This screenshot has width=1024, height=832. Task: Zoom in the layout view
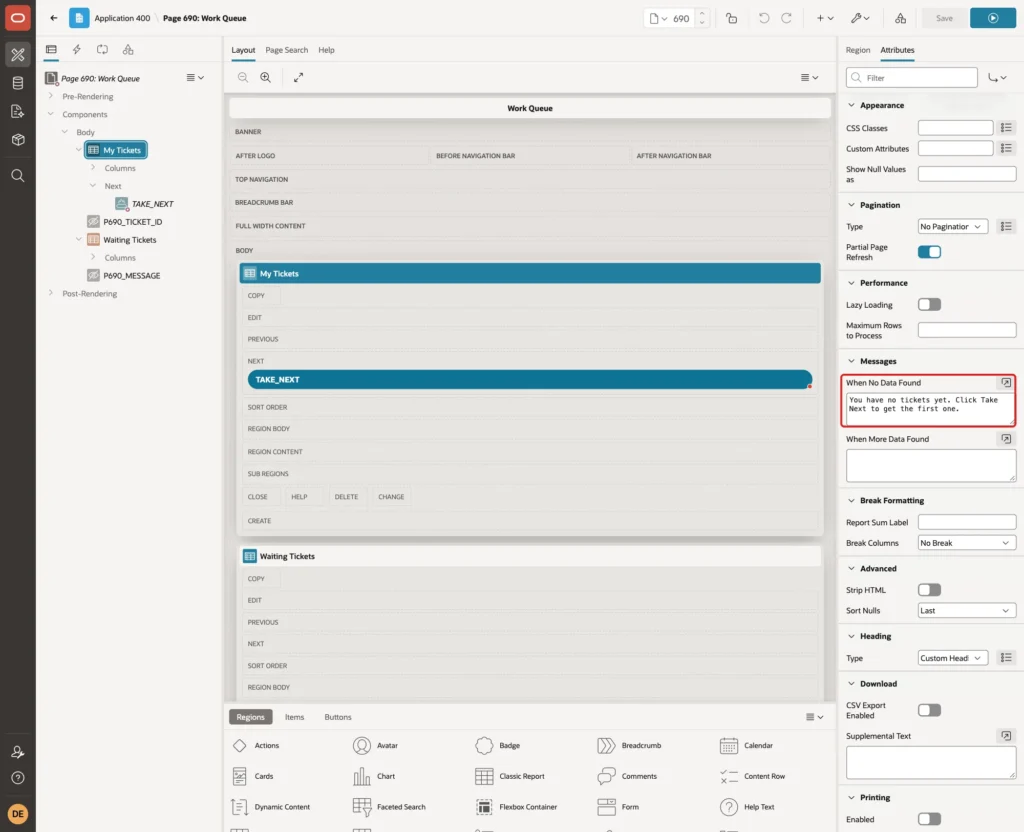pos(265,77)
